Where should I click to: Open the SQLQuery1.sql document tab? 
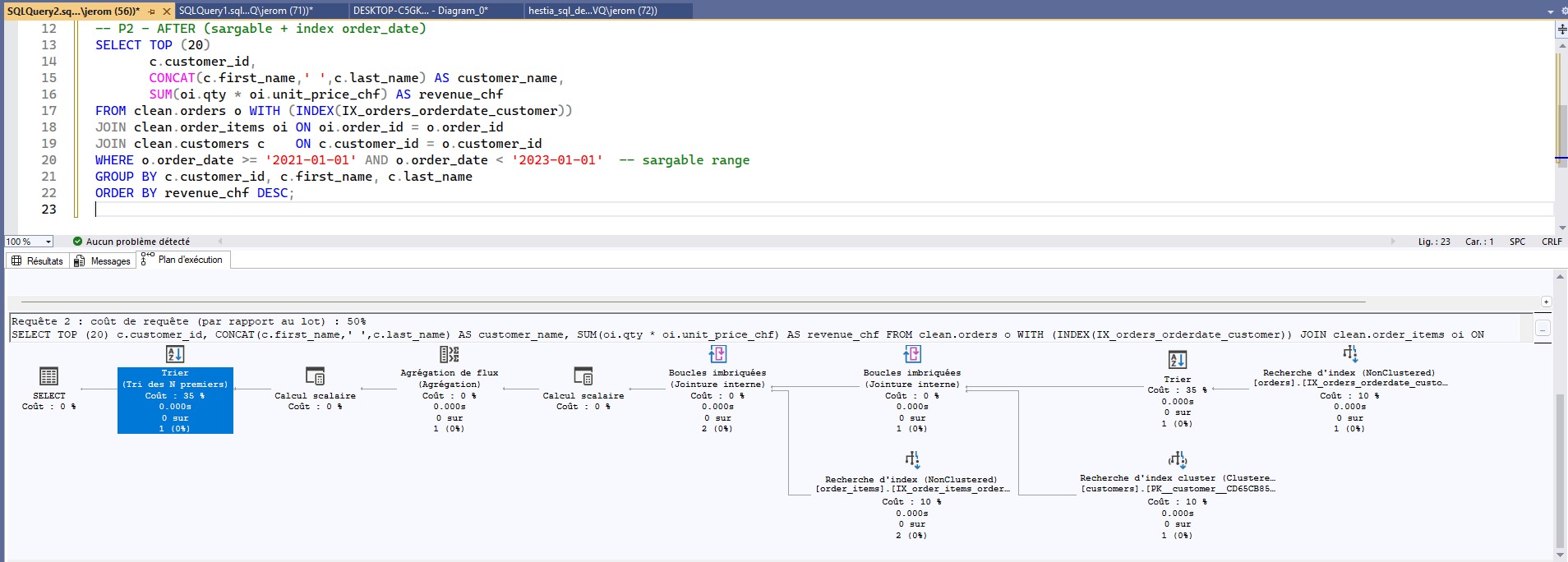(245, 11)
